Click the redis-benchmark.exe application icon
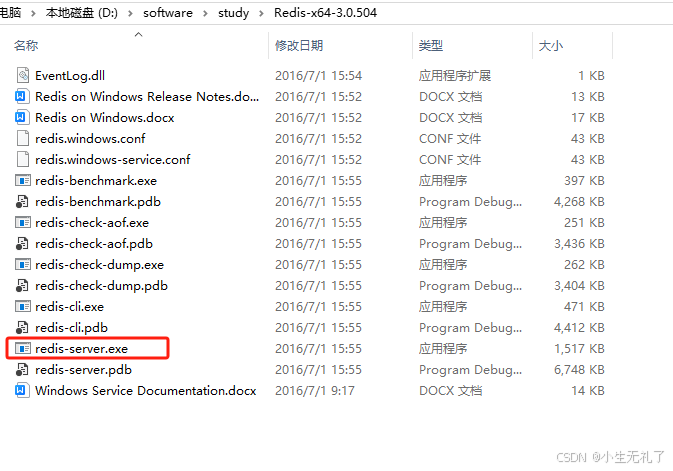The height and width of the screenshot is (471, 673). (23, 180)
